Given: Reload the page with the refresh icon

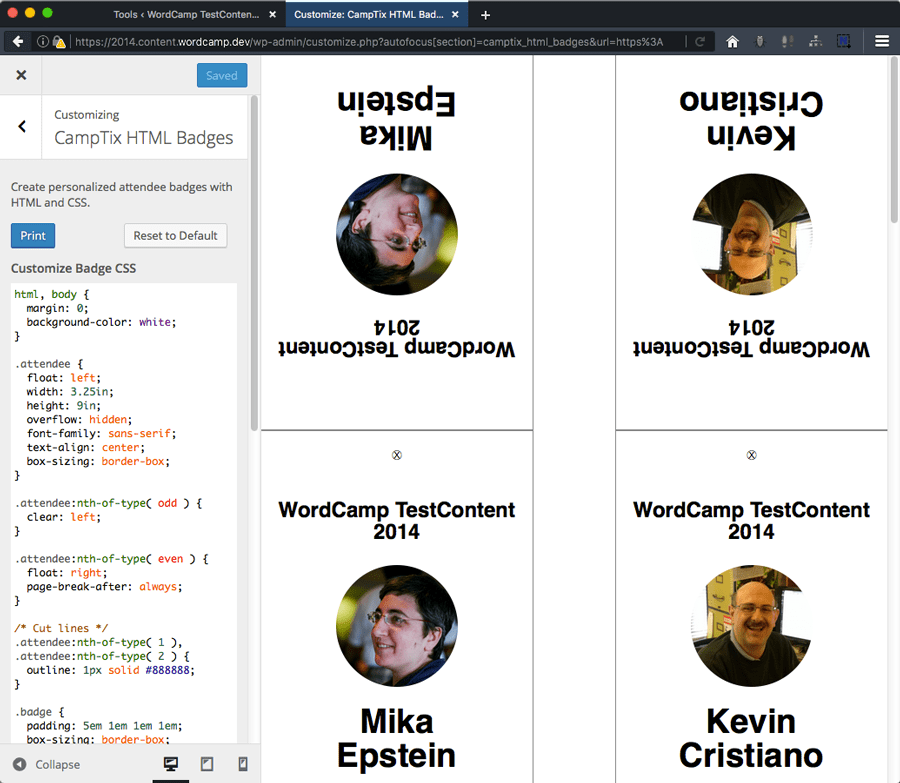Looking at the screenshot, I should pos(700,41).
